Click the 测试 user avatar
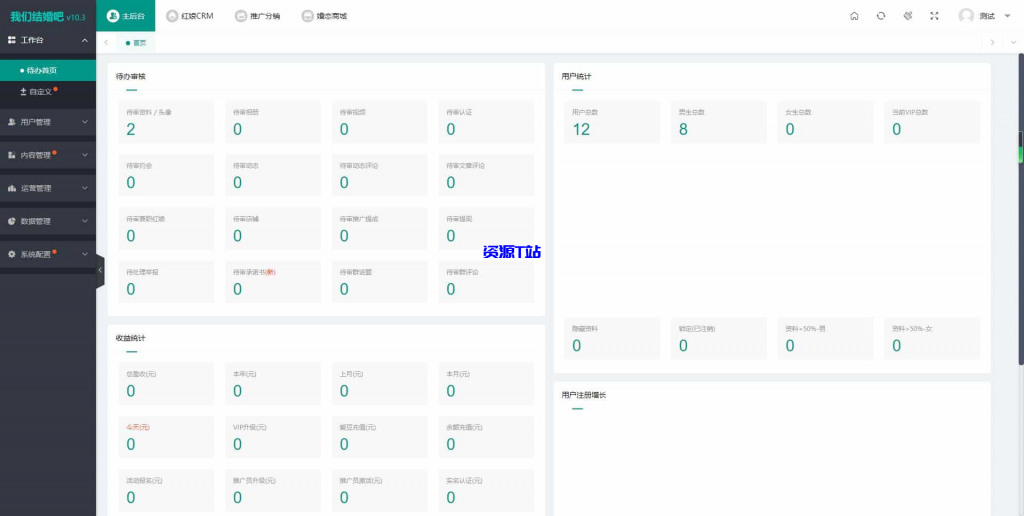This screenshot has height=516, width=1024. tap(966, 16)
